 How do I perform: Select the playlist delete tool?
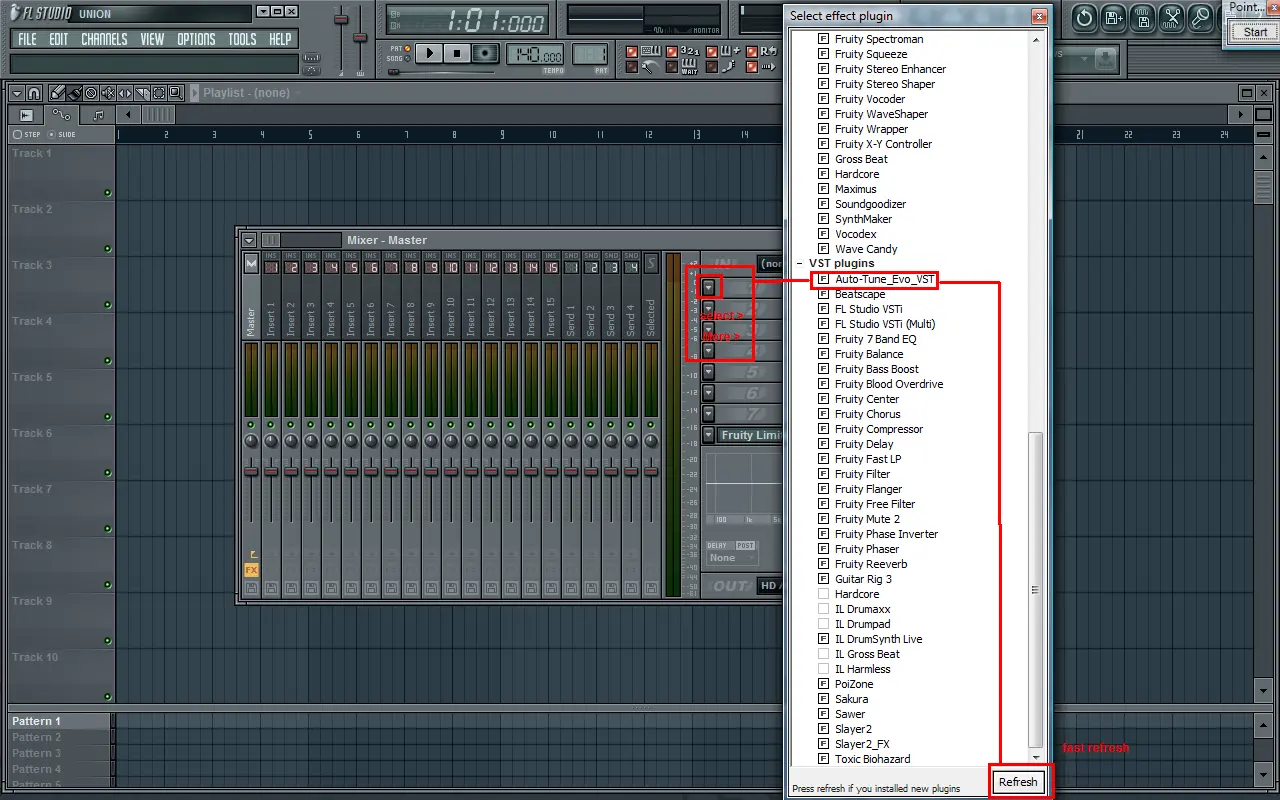pos(90,92)
